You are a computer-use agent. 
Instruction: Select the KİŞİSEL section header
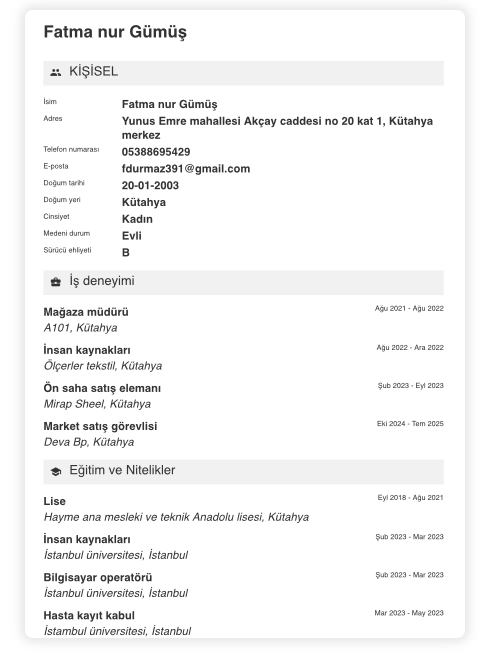243,73
